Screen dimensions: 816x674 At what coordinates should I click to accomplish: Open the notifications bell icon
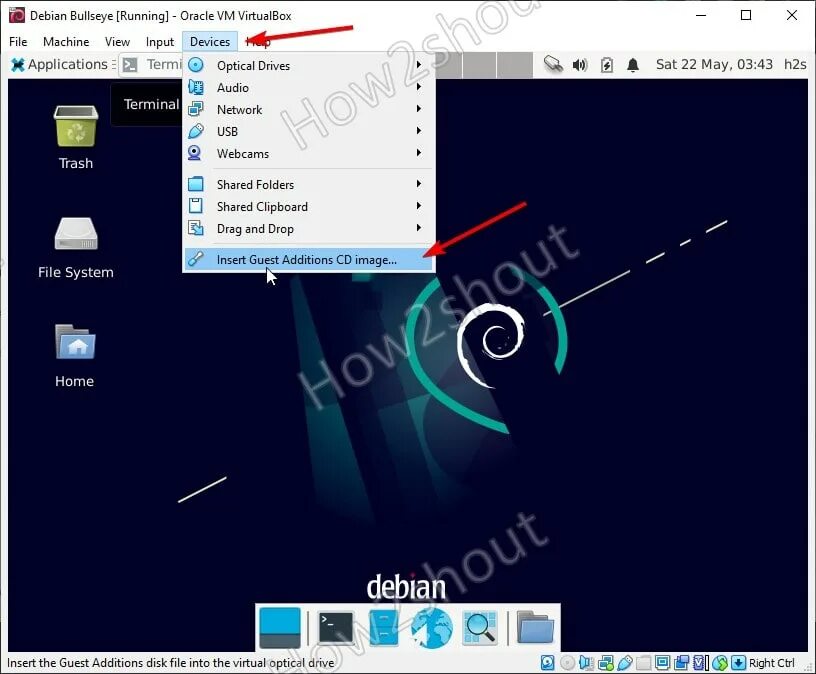coord(633,65)
